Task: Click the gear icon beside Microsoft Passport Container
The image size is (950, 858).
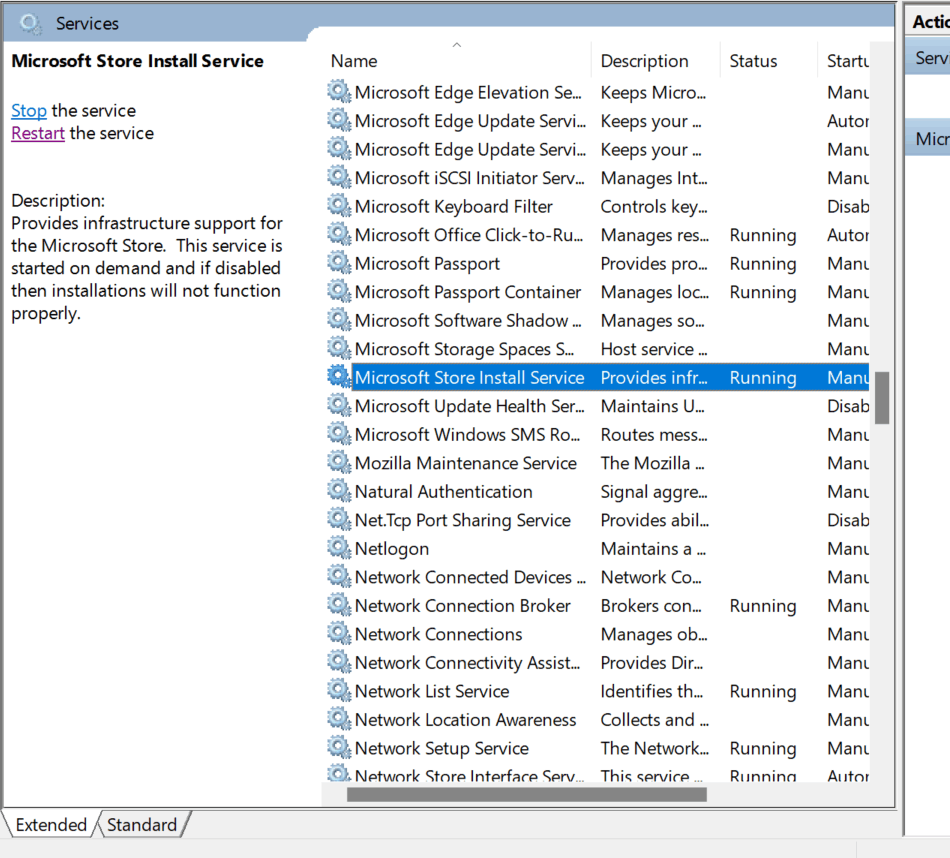Action: (339, 291)
